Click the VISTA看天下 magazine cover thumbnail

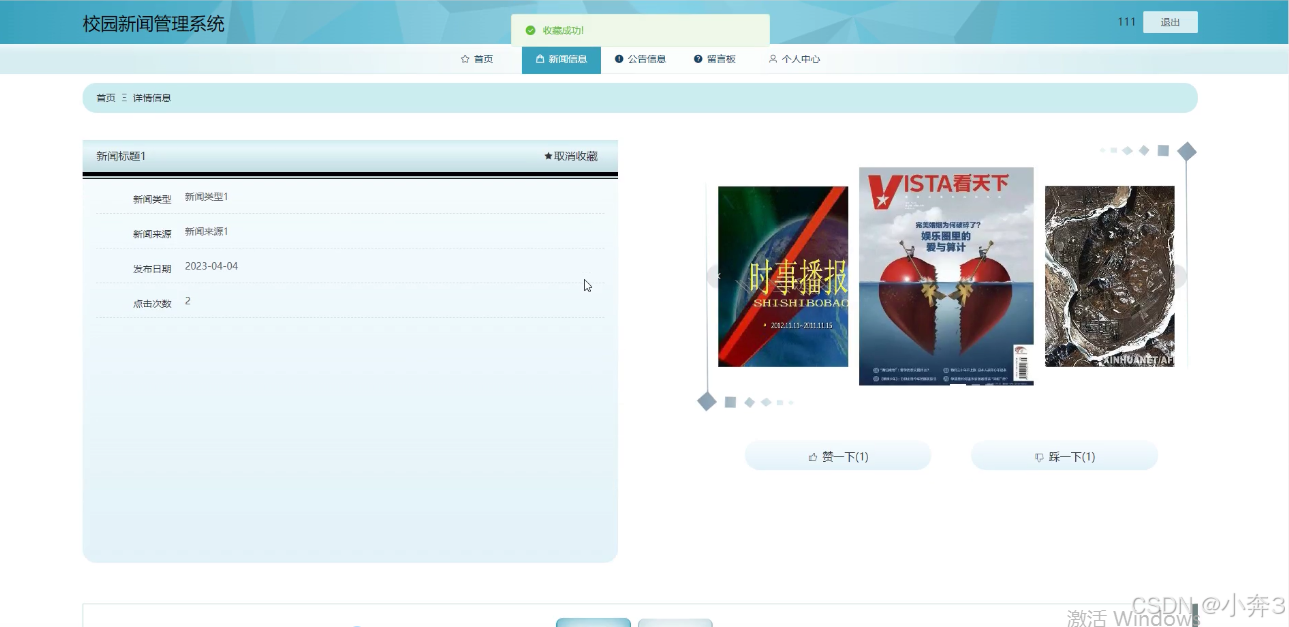click(x=946, y=276)
